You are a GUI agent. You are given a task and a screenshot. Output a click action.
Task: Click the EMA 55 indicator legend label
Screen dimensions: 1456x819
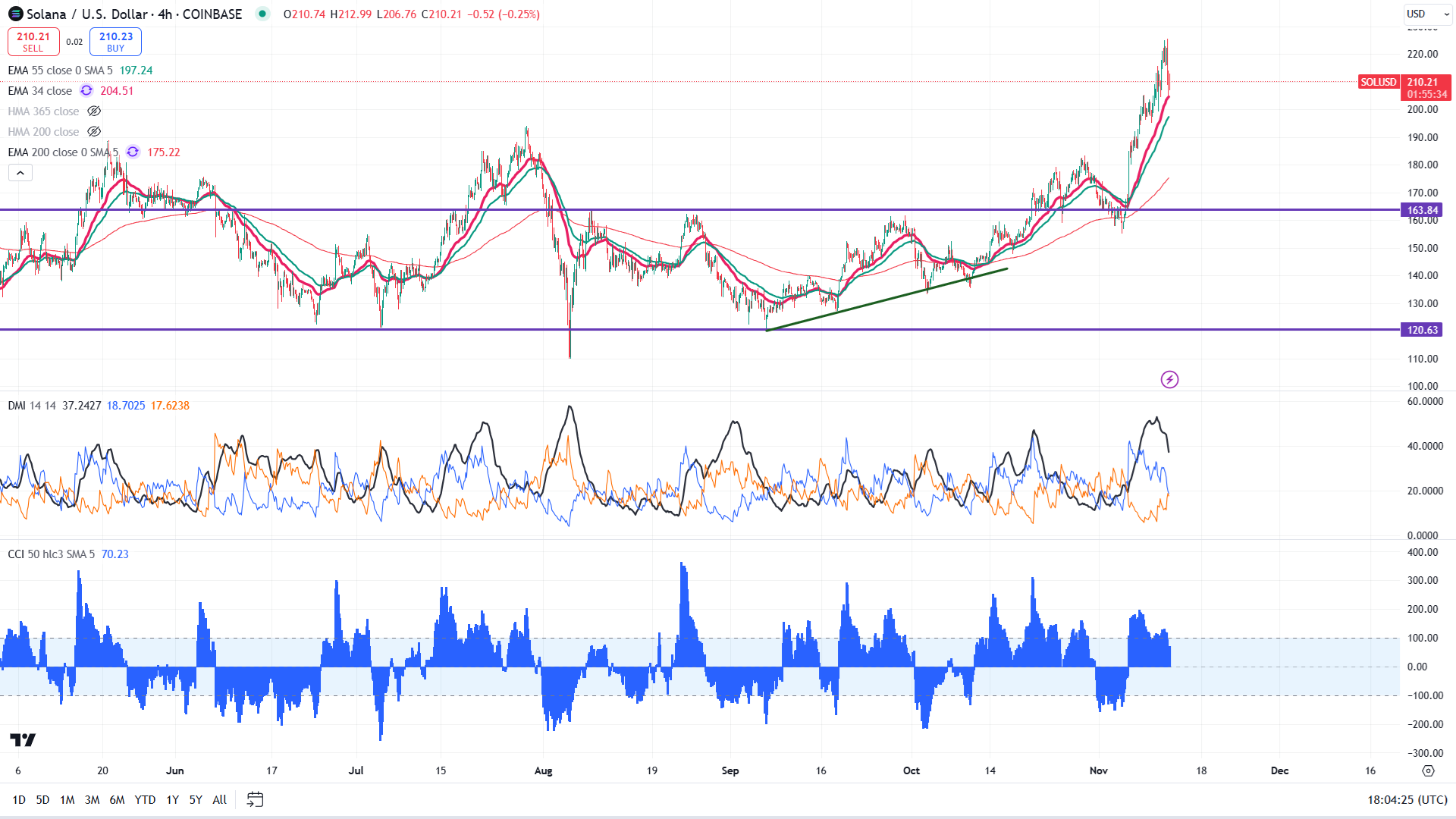click(60, 71)
